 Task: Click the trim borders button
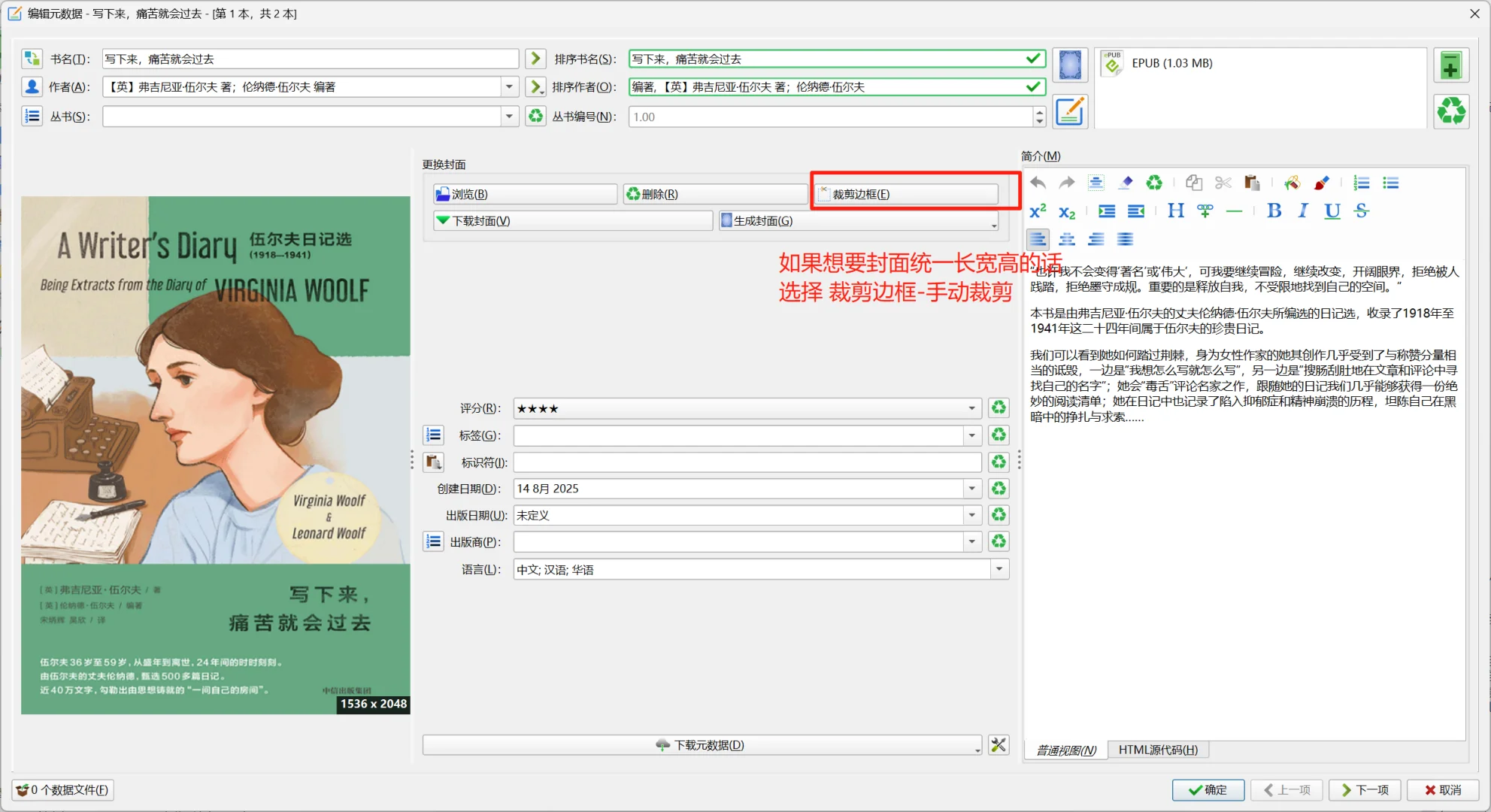click(906, 194)
